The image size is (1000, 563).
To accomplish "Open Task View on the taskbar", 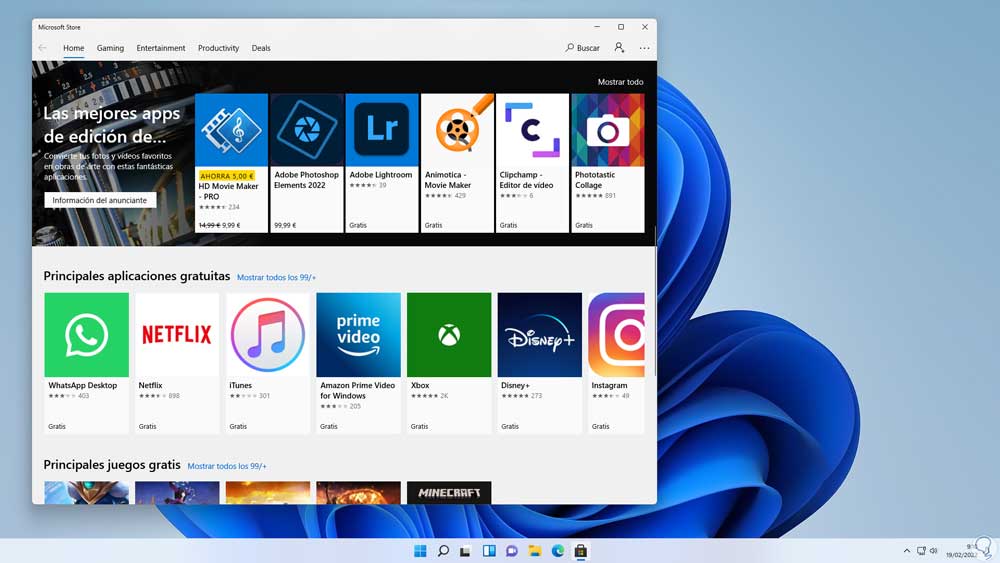I will click(x=466, y=551).
